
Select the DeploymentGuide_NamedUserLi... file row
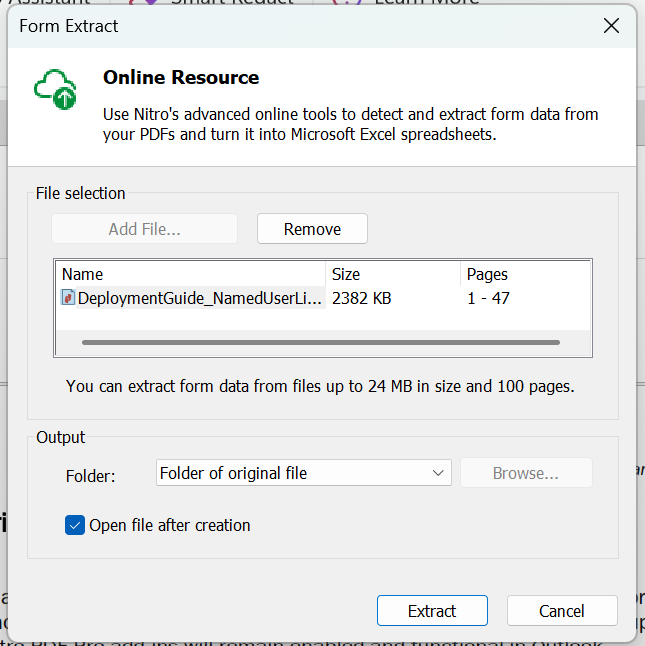point(323,298)
